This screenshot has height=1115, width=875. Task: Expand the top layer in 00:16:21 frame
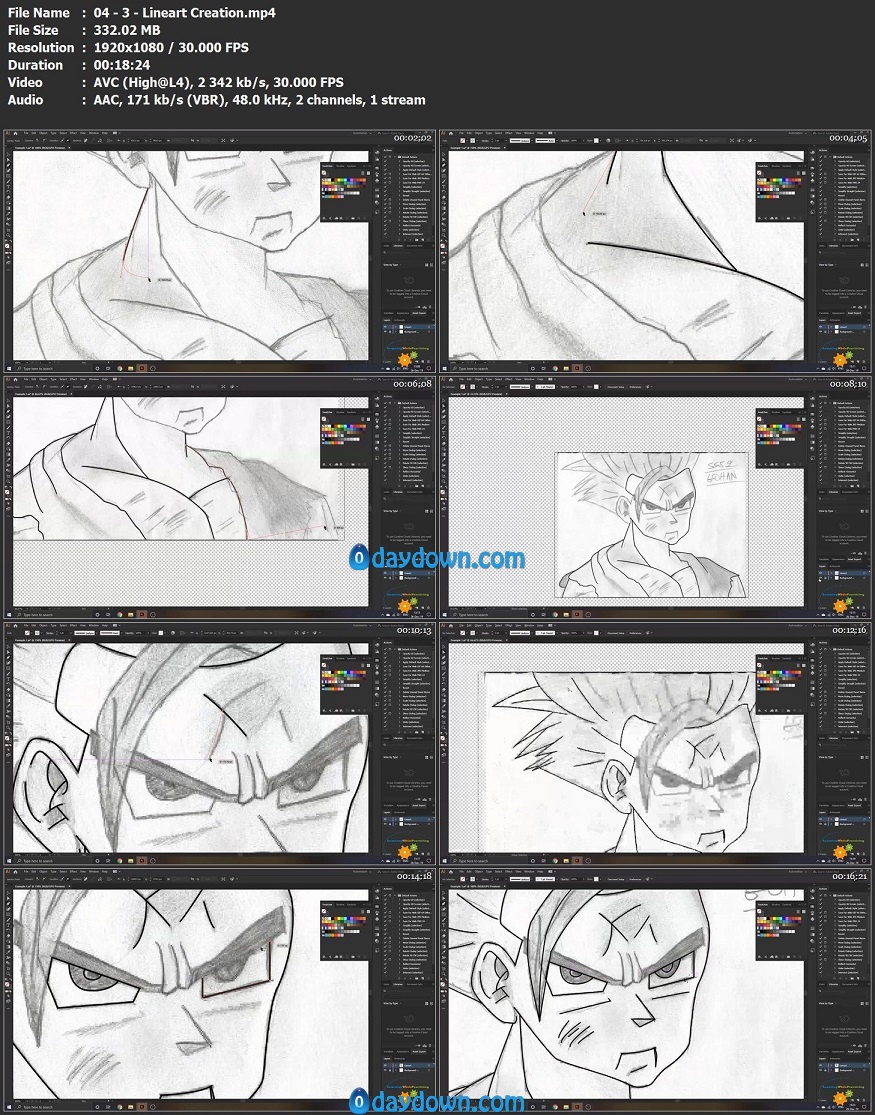point(832,1065)
